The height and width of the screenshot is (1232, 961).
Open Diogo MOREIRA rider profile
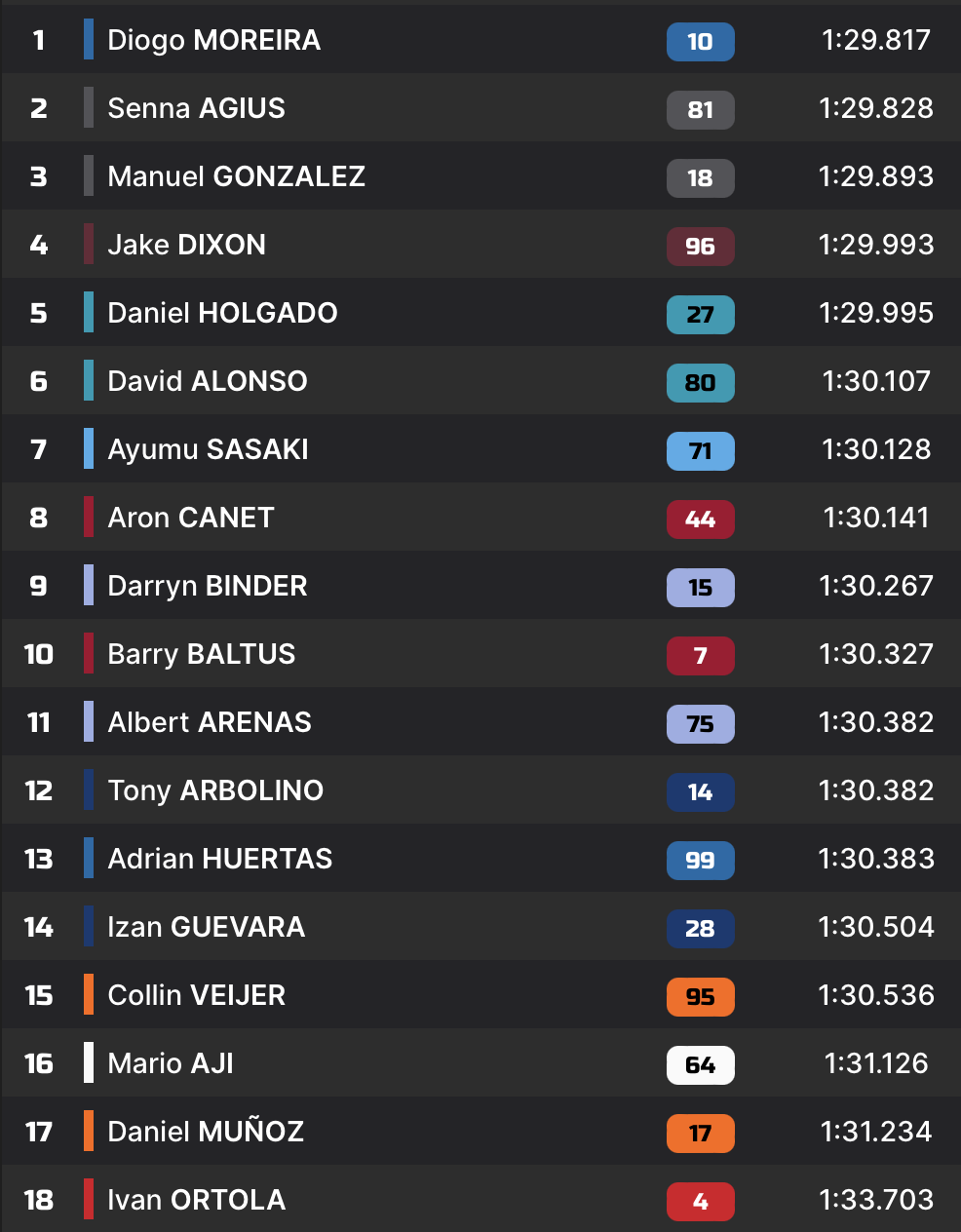coord(213,40)
